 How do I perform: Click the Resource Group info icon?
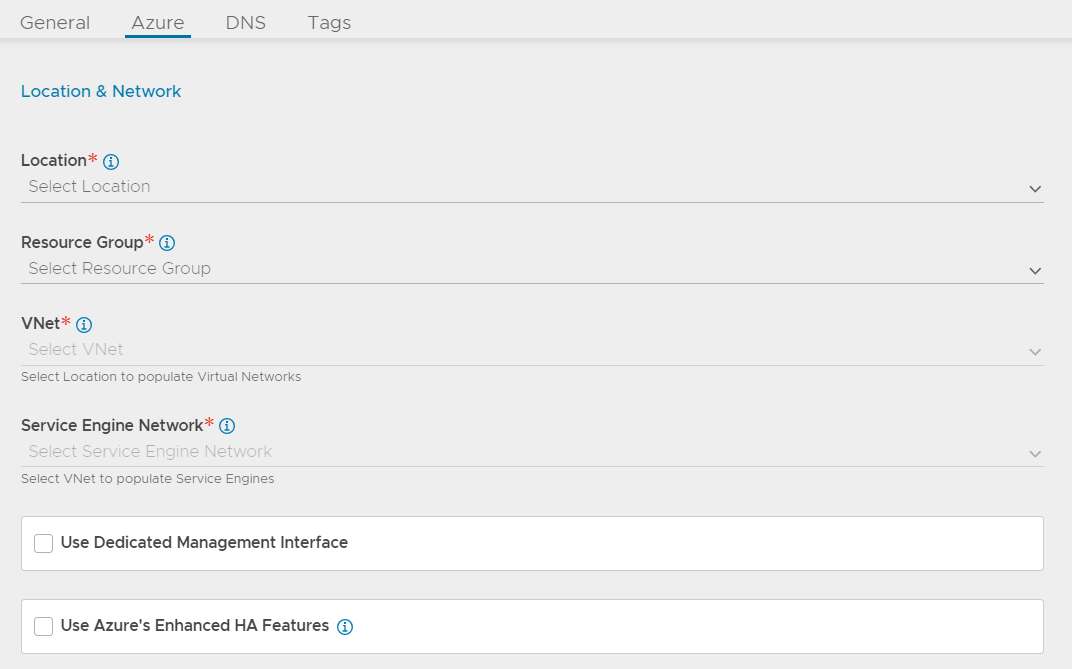(167, 243)
